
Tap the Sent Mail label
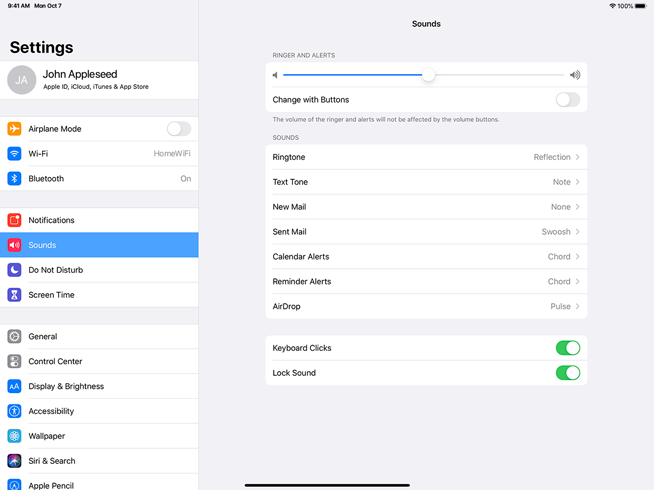click(x=289, y=231)
